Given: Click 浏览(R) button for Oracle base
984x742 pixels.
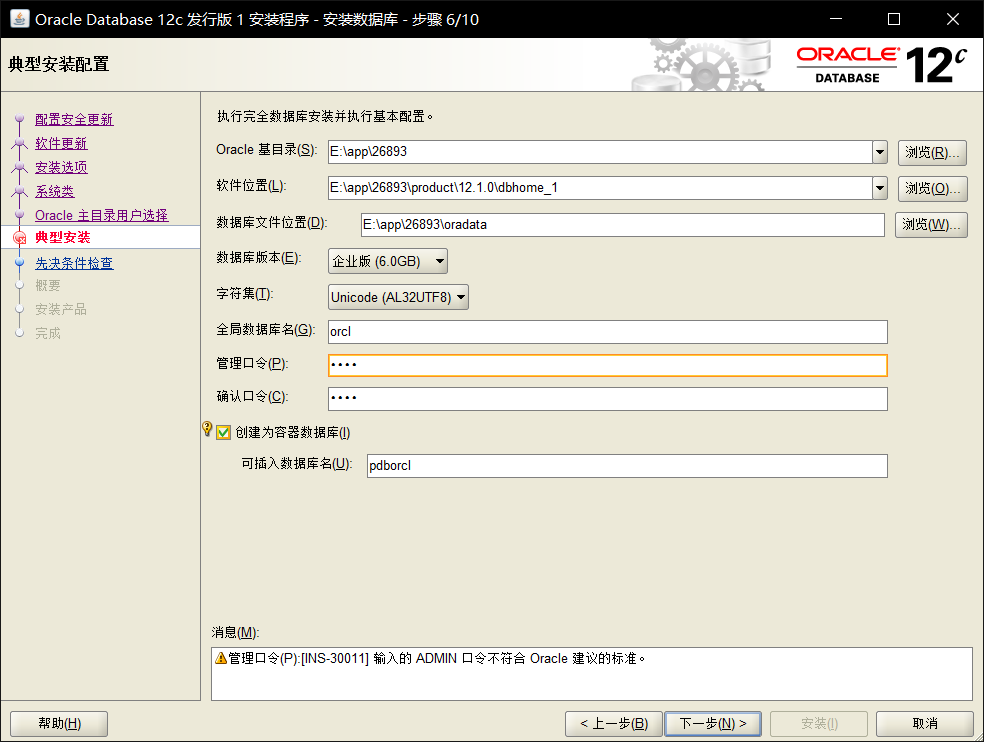Looking at the screenshot, I should click(x=932, y=153).
